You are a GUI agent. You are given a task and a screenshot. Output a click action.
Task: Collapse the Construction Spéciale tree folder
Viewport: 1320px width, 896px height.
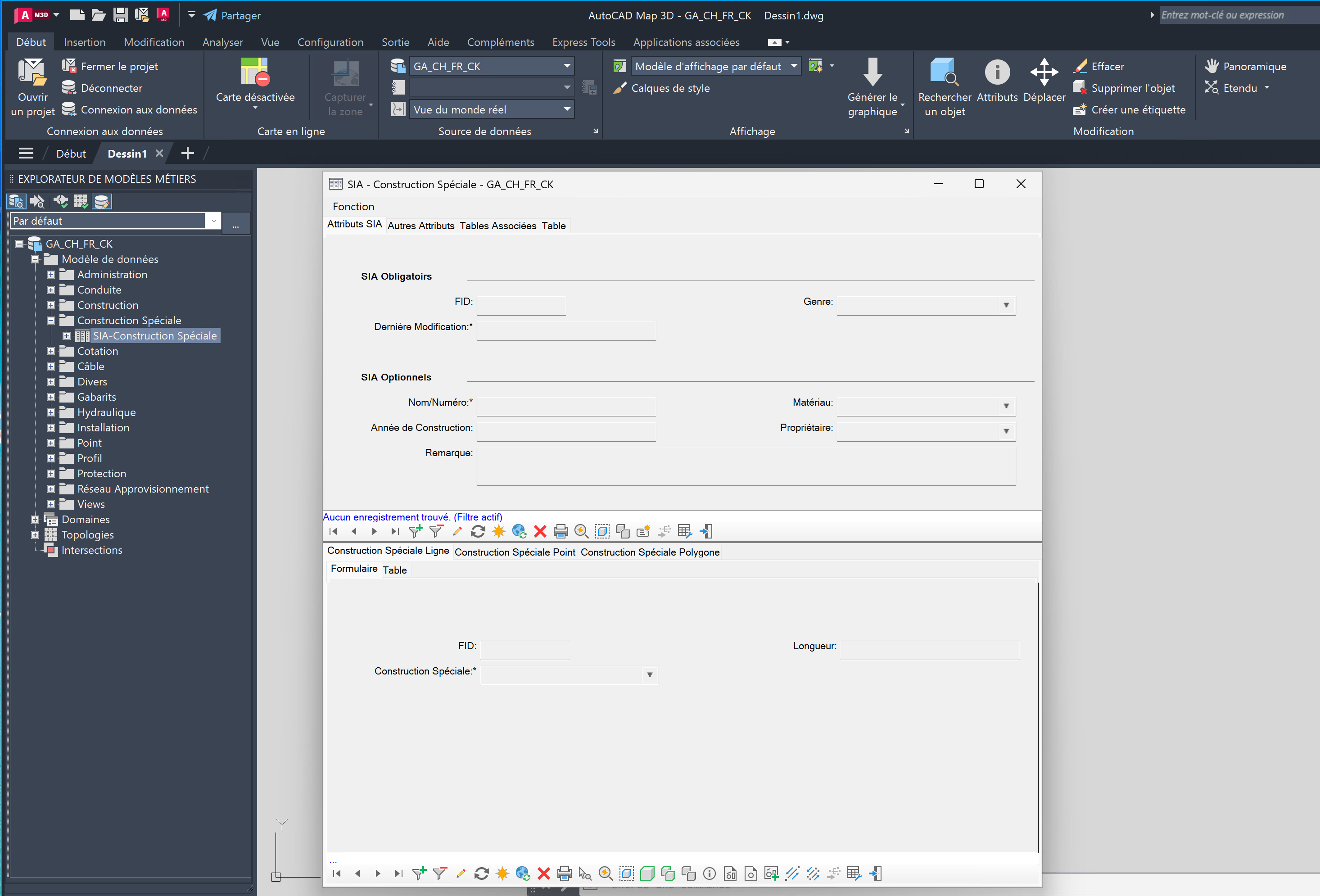coord(50,321)
